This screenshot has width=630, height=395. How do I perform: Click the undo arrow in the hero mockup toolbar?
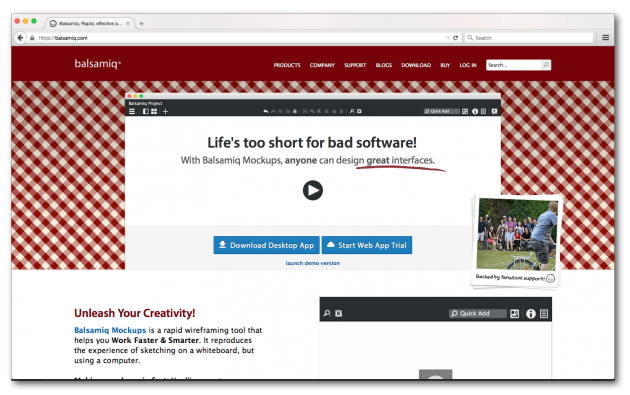point(266,111)
